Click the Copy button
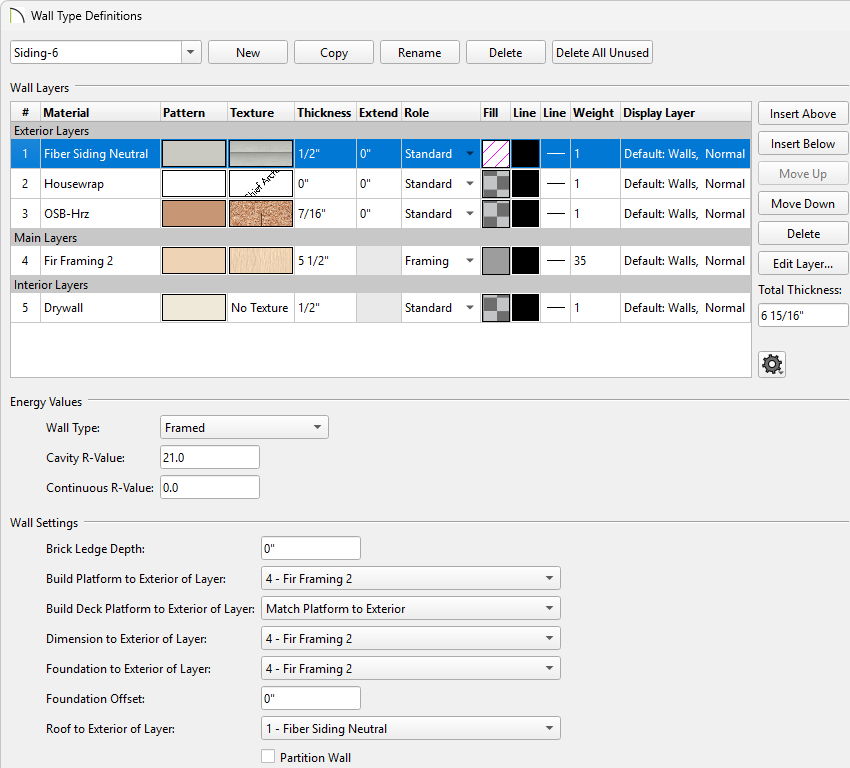Viewport: 850px width, 768px height. [333, 53]
